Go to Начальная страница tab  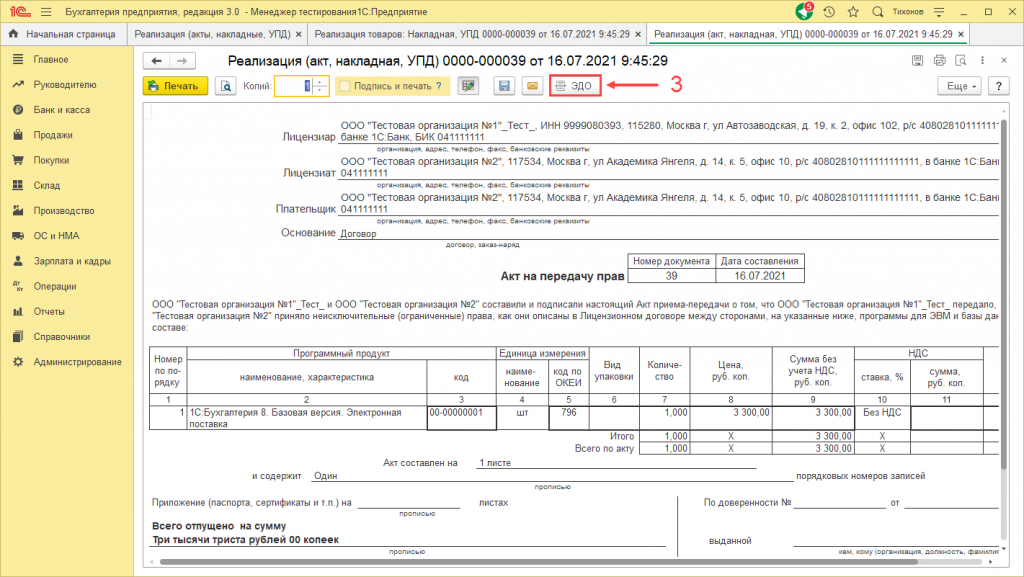[x=63, y=34]
